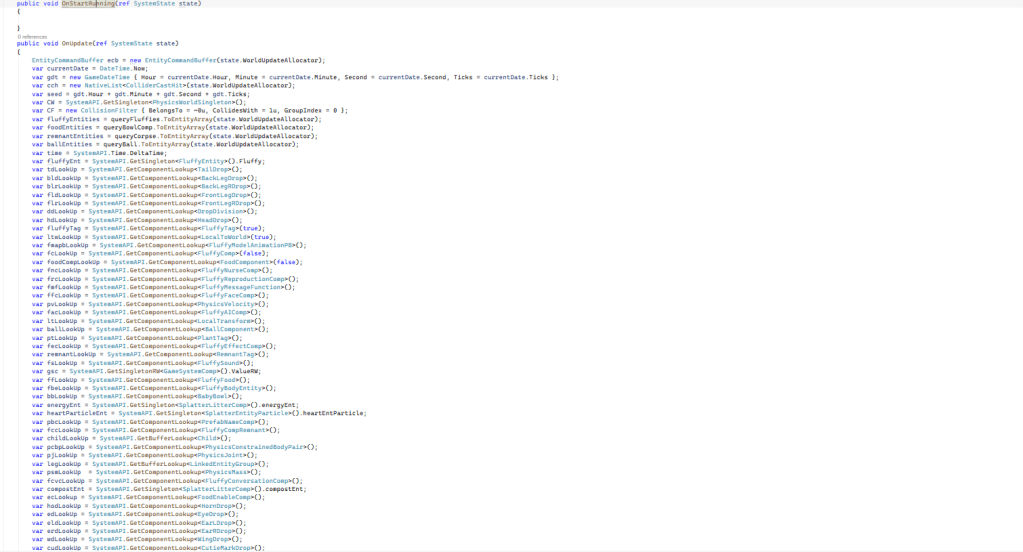This screenshot has height=552, width=1023.
Task: Click the highlighted OnStartRunning method name
Action: [x=88, y=3]
